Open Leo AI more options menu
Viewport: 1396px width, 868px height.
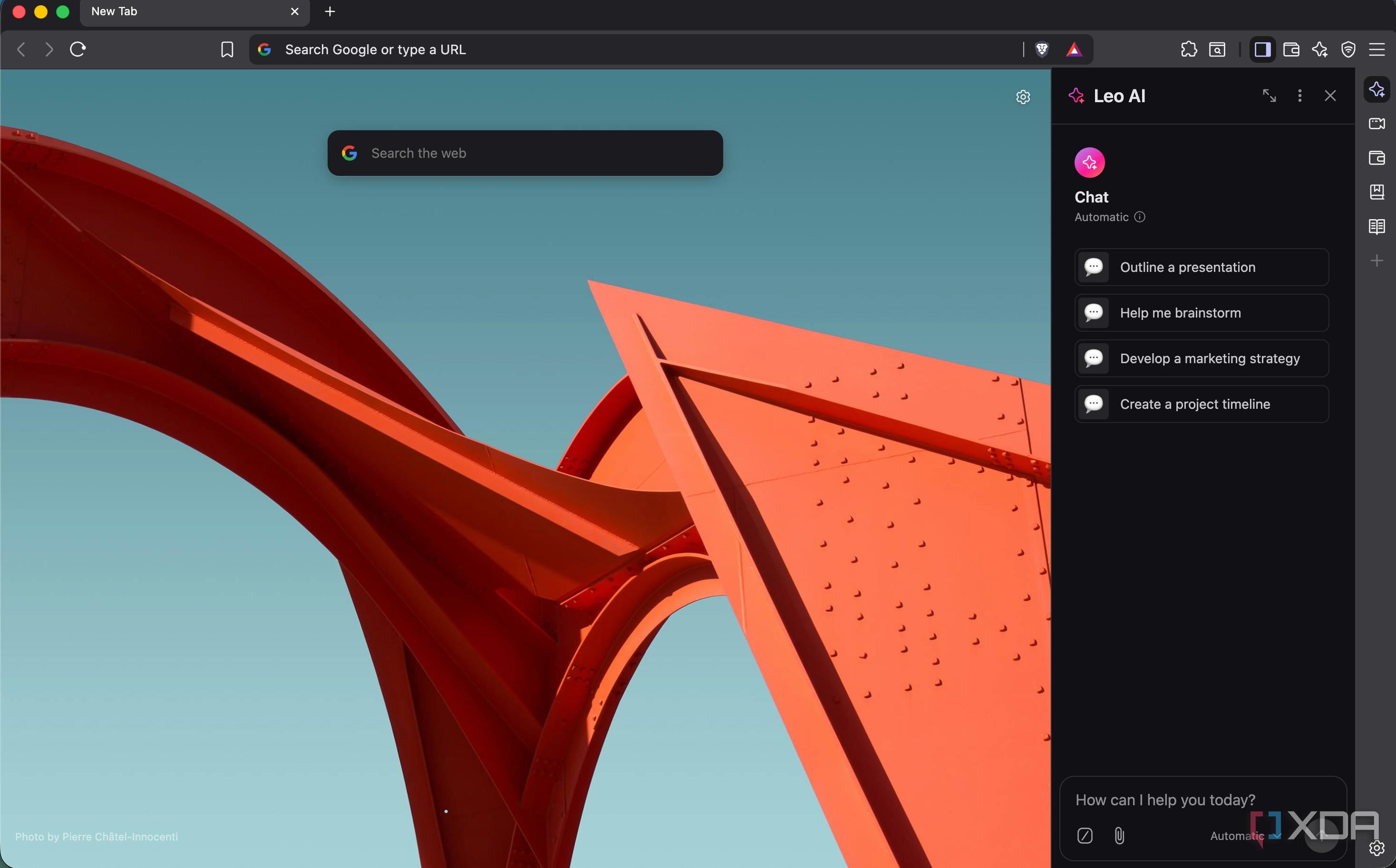click(x=1299, y=95)
